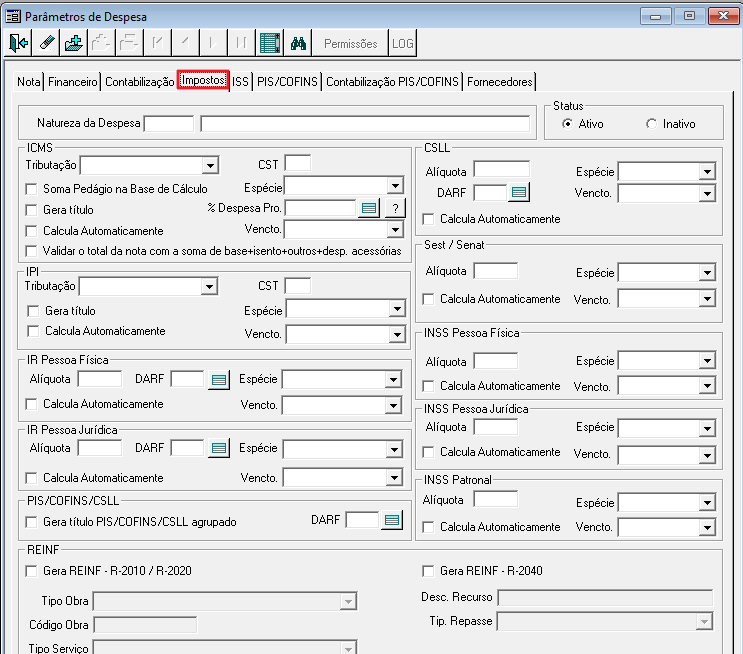
Task: Click the next record navigation icon
Action: click(x=213, y=43)
